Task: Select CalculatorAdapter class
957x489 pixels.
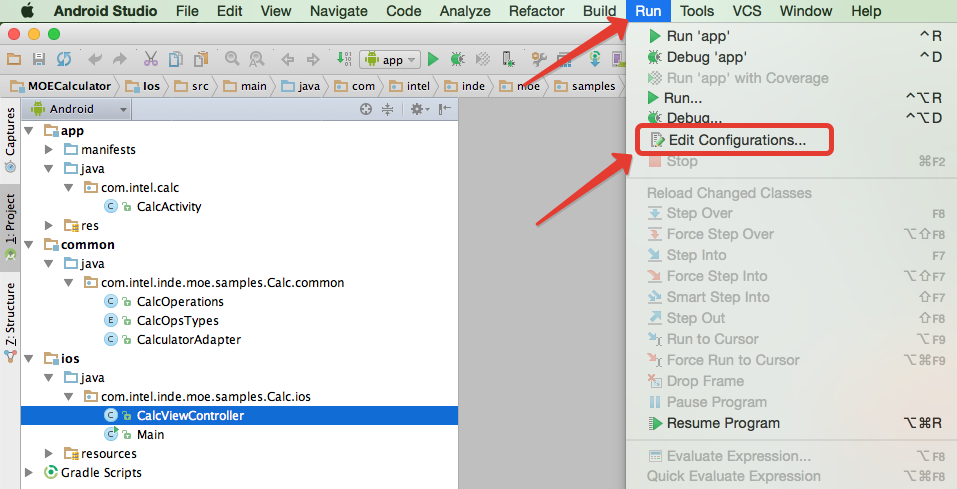Action: point(189,339)
